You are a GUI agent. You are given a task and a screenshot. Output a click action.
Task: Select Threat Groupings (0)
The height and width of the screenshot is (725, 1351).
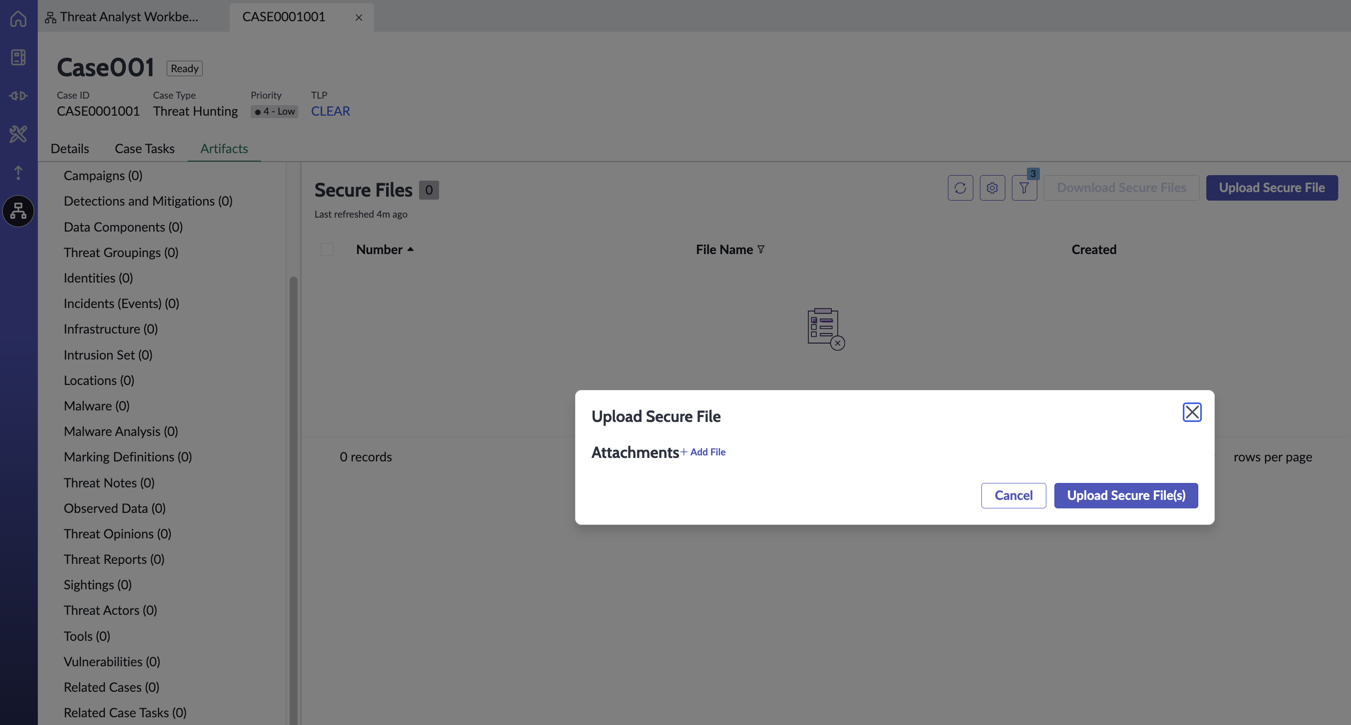121,252
